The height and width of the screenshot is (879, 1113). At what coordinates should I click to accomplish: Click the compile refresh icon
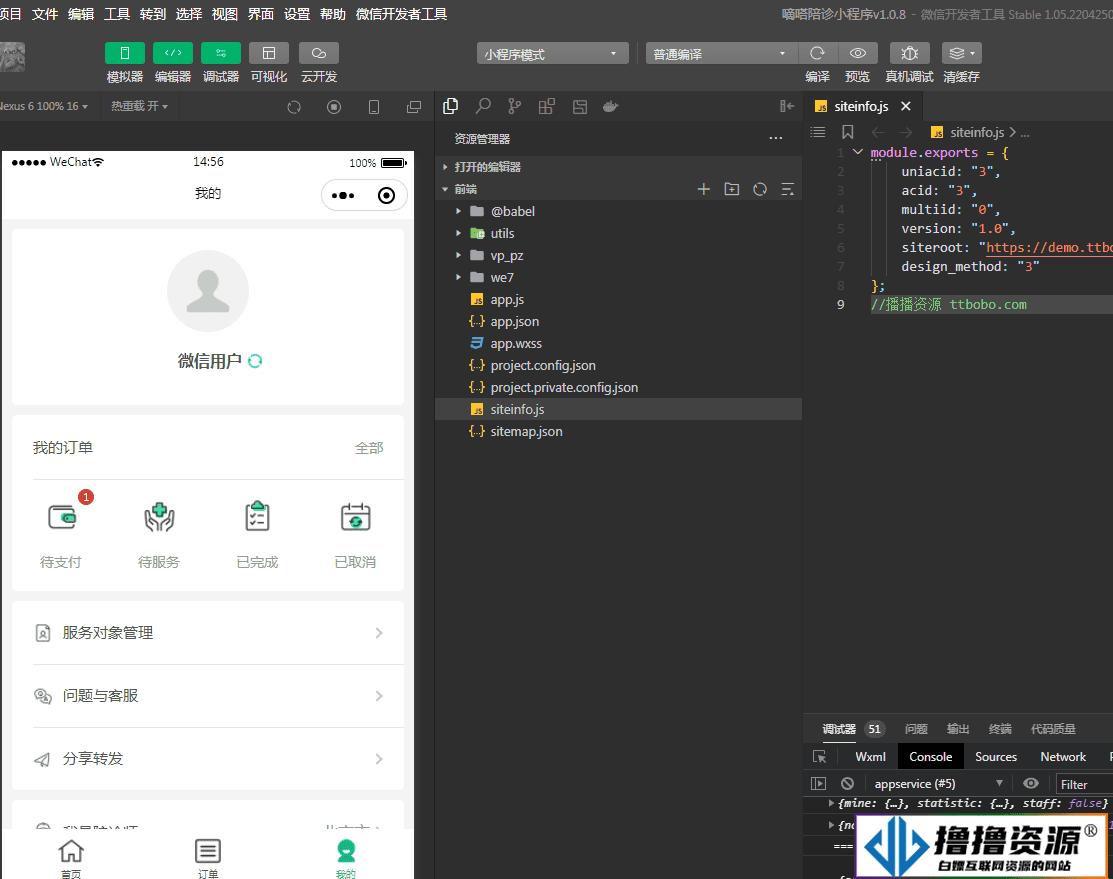818,53
